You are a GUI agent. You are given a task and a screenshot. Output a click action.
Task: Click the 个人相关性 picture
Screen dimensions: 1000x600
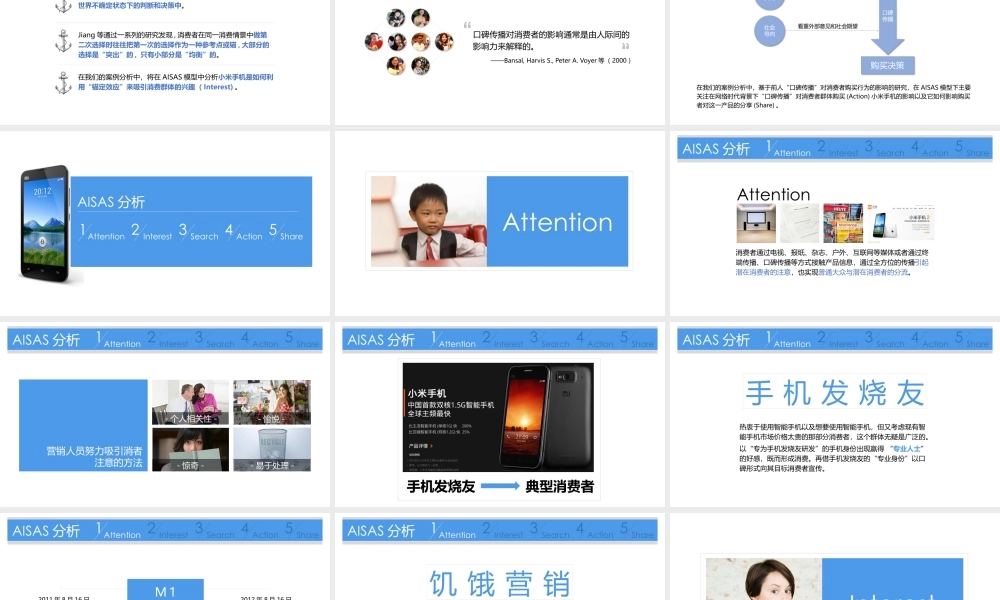click(190, 402)
